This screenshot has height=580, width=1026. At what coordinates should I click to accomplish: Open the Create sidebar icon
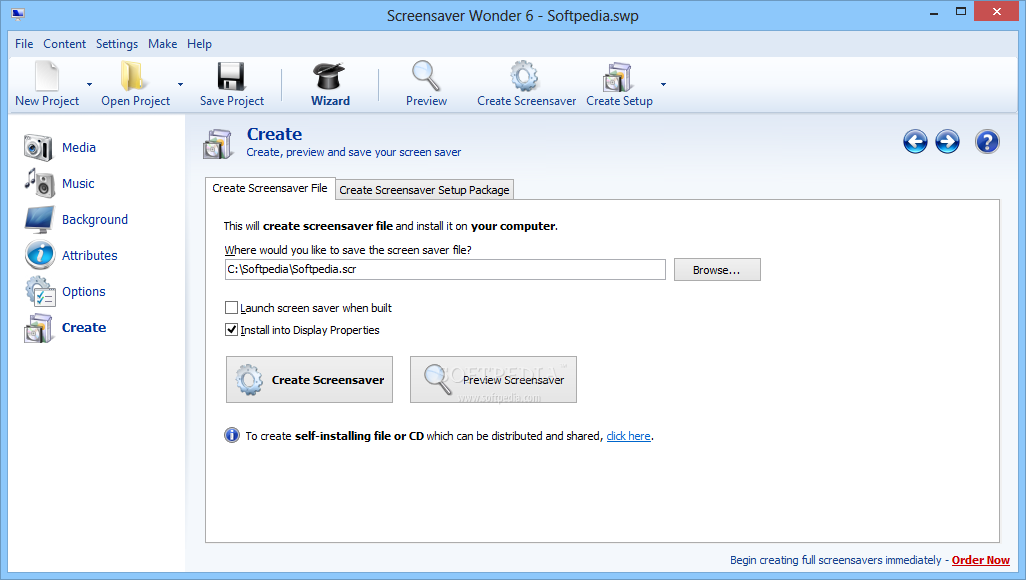click(38, 328)
